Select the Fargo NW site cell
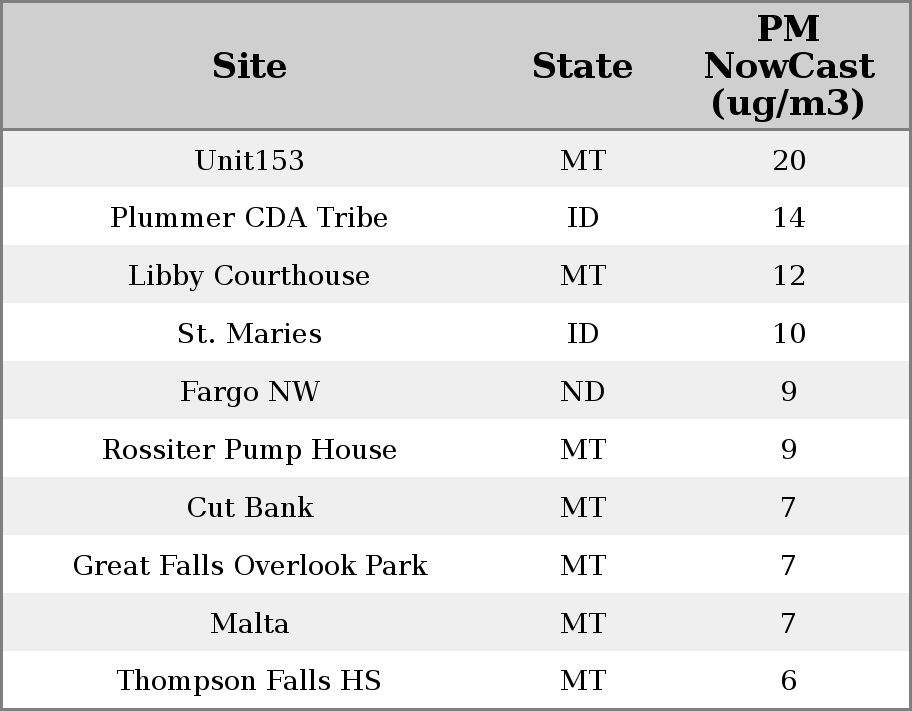The width and height of the screenshot is (912, 711). pos(249,392)
